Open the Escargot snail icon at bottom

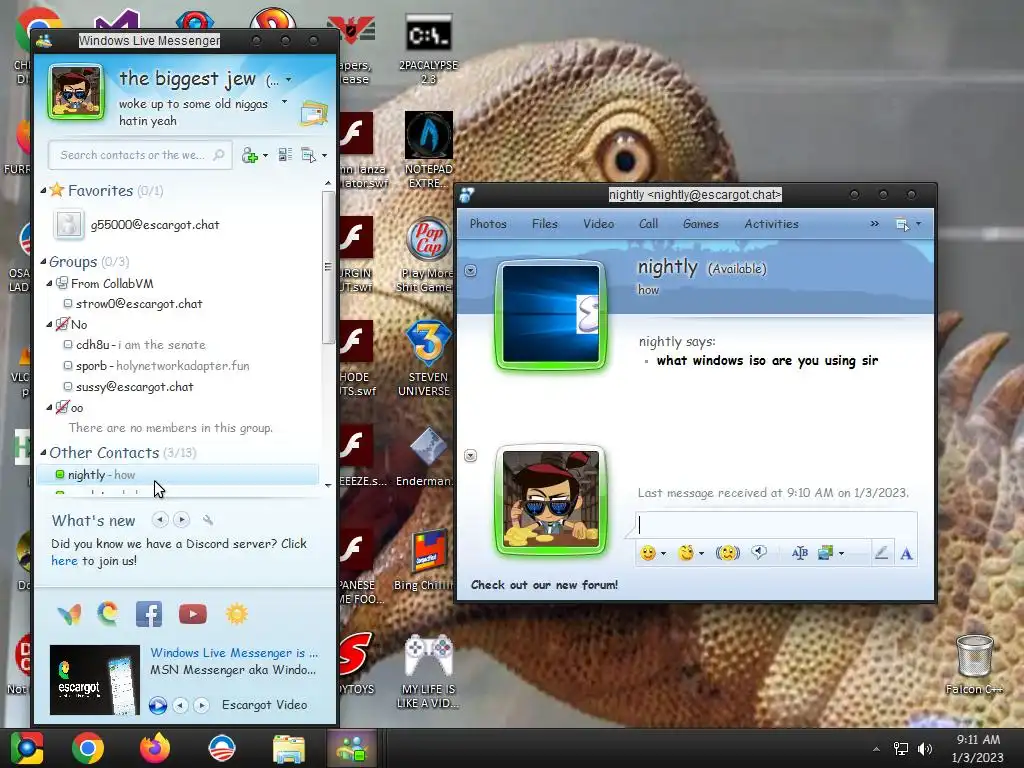(x=108, y=613)
